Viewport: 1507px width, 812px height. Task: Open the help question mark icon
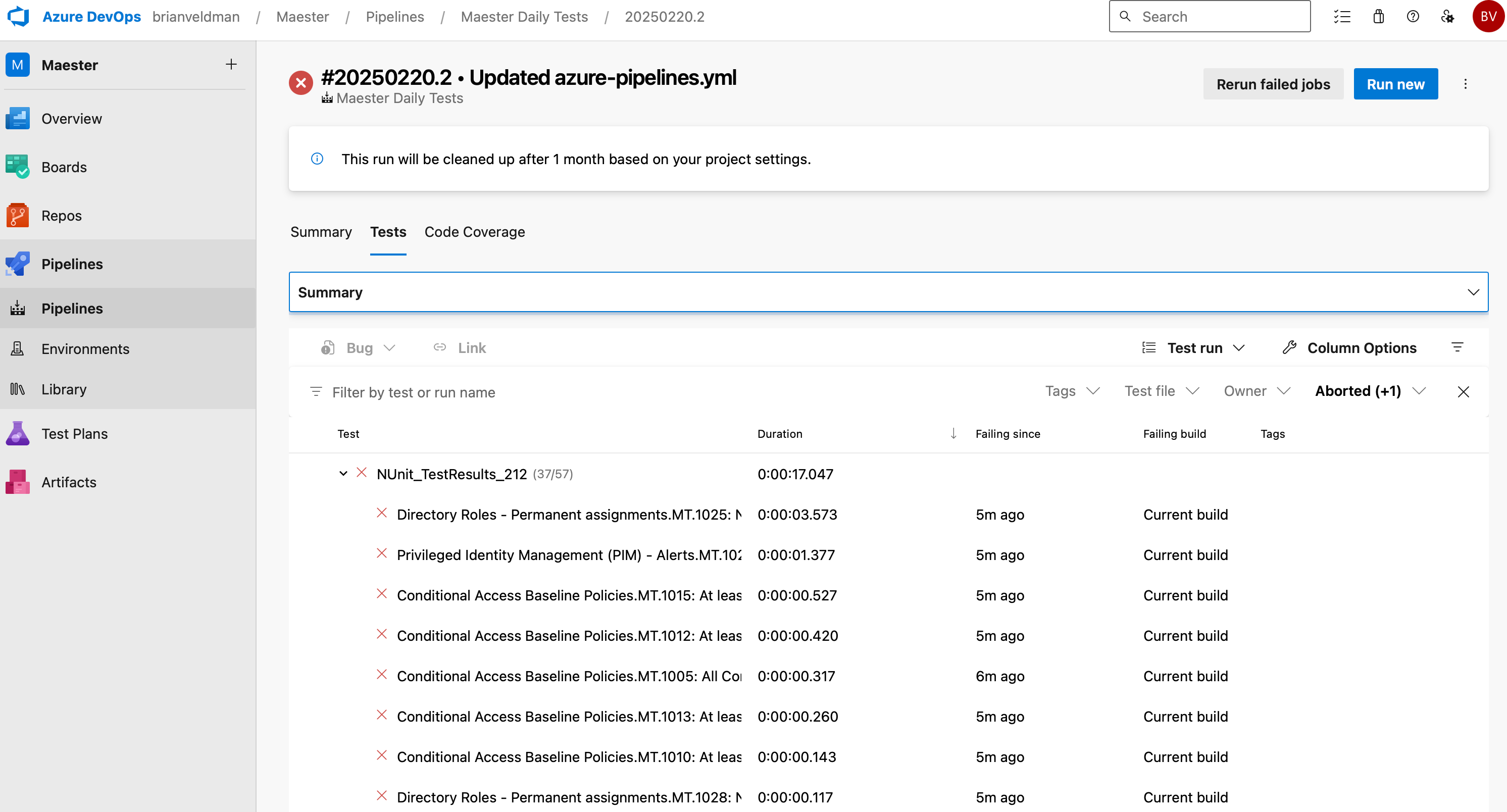1413,16
